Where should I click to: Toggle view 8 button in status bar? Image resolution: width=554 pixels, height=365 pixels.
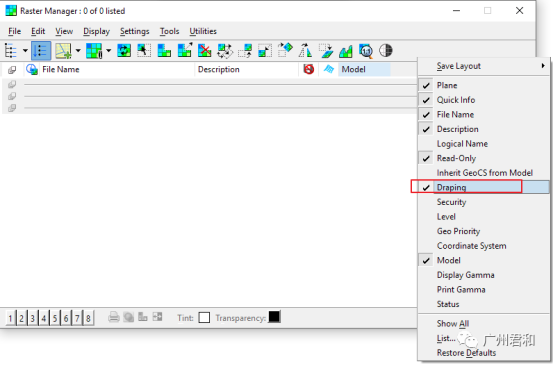88,318
